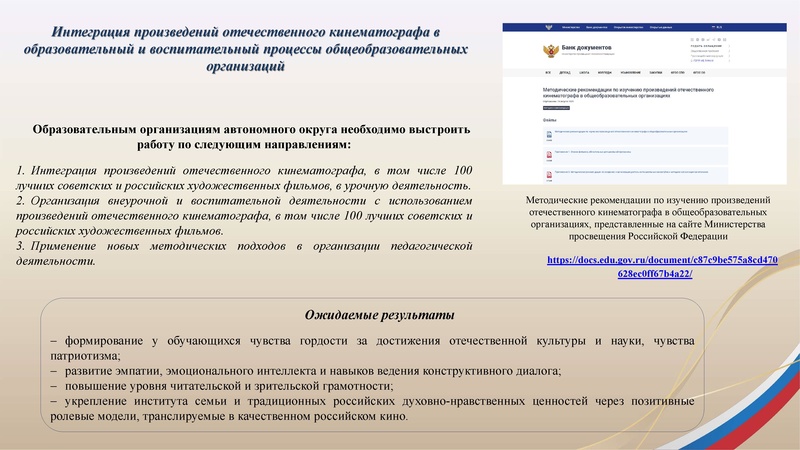Select the ВСЕ category tab

(x=548, y=72)
